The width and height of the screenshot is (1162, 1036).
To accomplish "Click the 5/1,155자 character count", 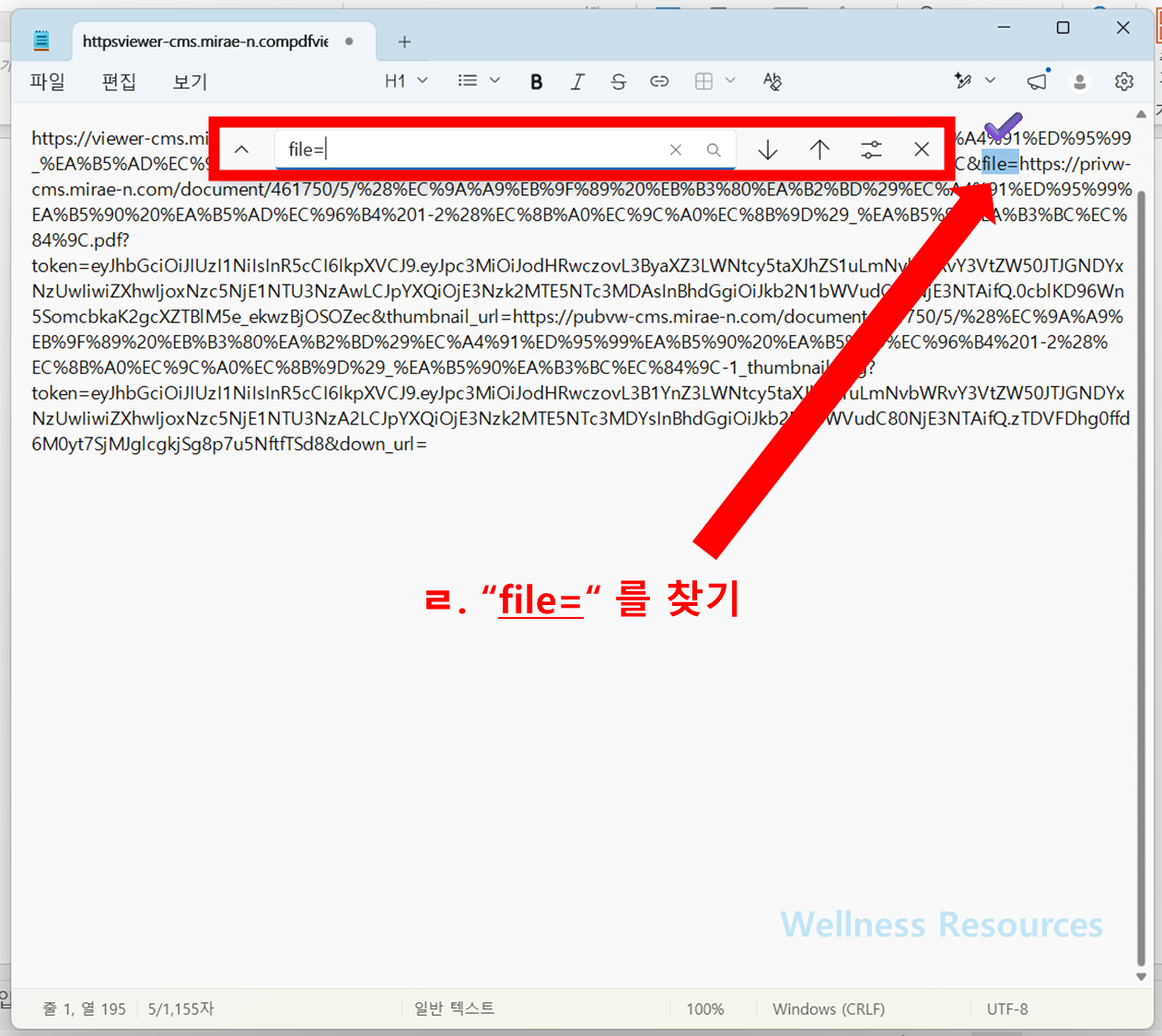I will pos(181,1009).
